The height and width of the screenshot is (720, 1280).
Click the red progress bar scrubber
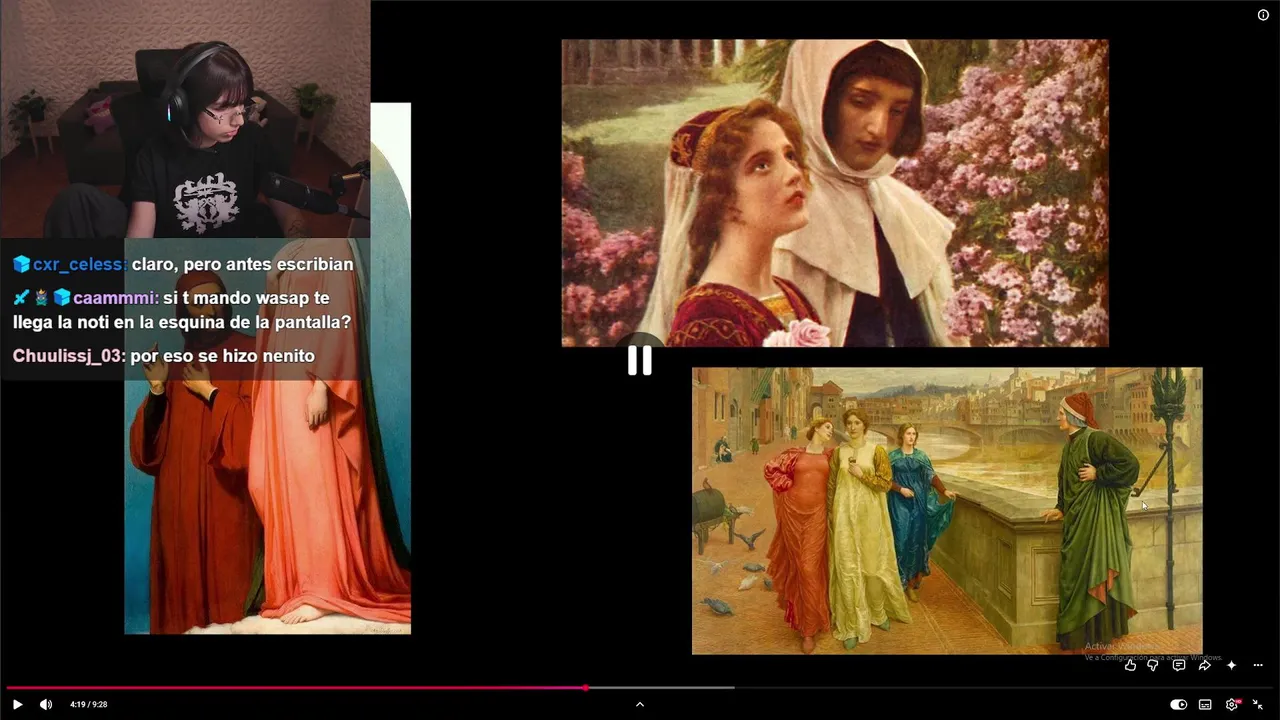pyautogui.click(x=585, y=688)
